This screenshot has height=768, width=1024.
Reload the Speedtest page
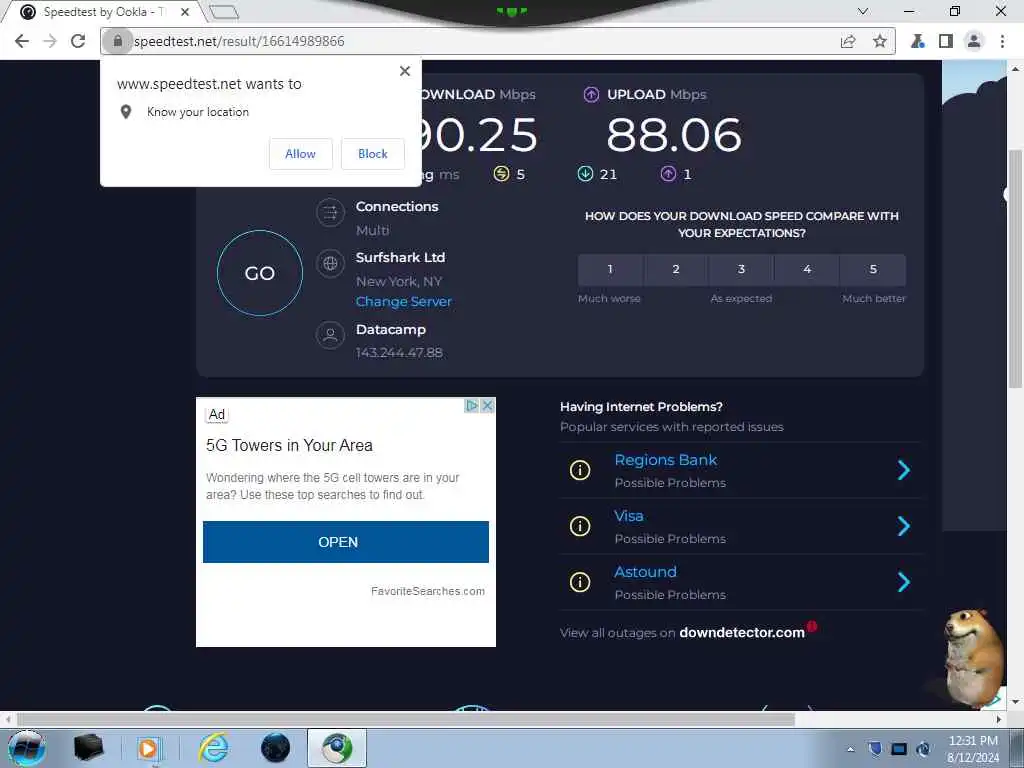[78, 41]
